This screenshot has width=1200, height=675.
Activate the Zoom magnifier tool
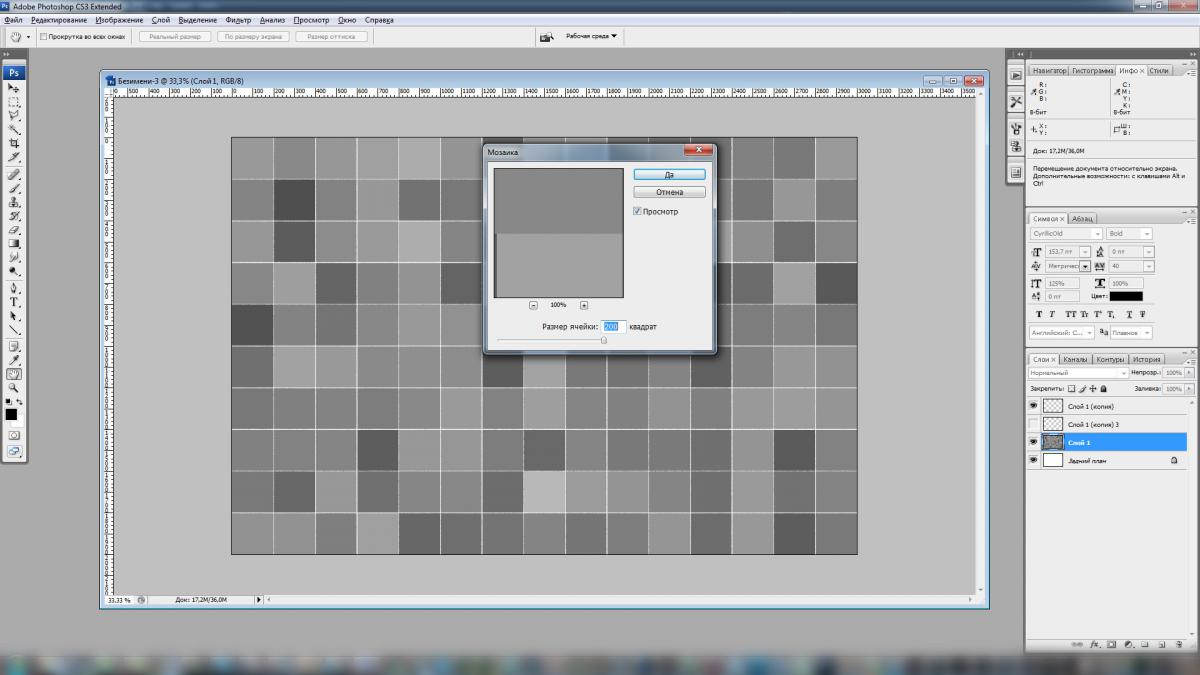click(x=14, y=387)
